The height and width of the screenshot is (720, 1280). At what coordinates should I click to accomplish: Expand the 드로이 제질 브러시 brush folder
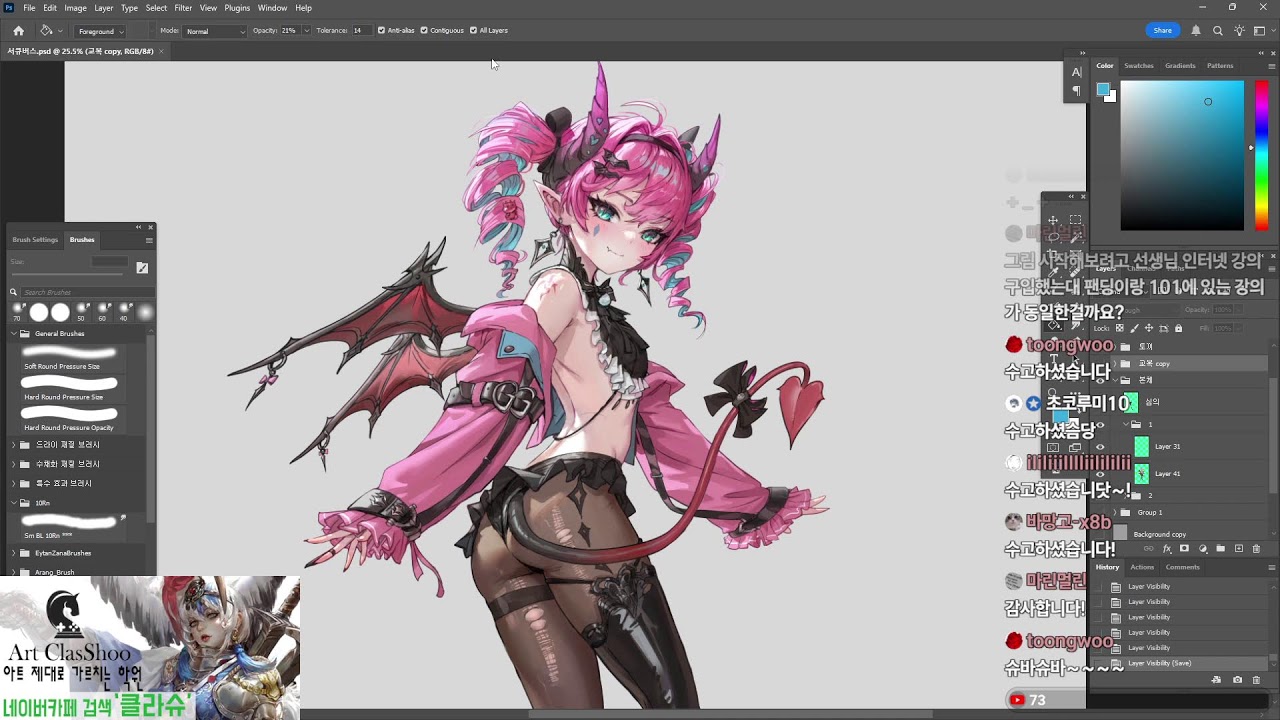pos(14,444)
